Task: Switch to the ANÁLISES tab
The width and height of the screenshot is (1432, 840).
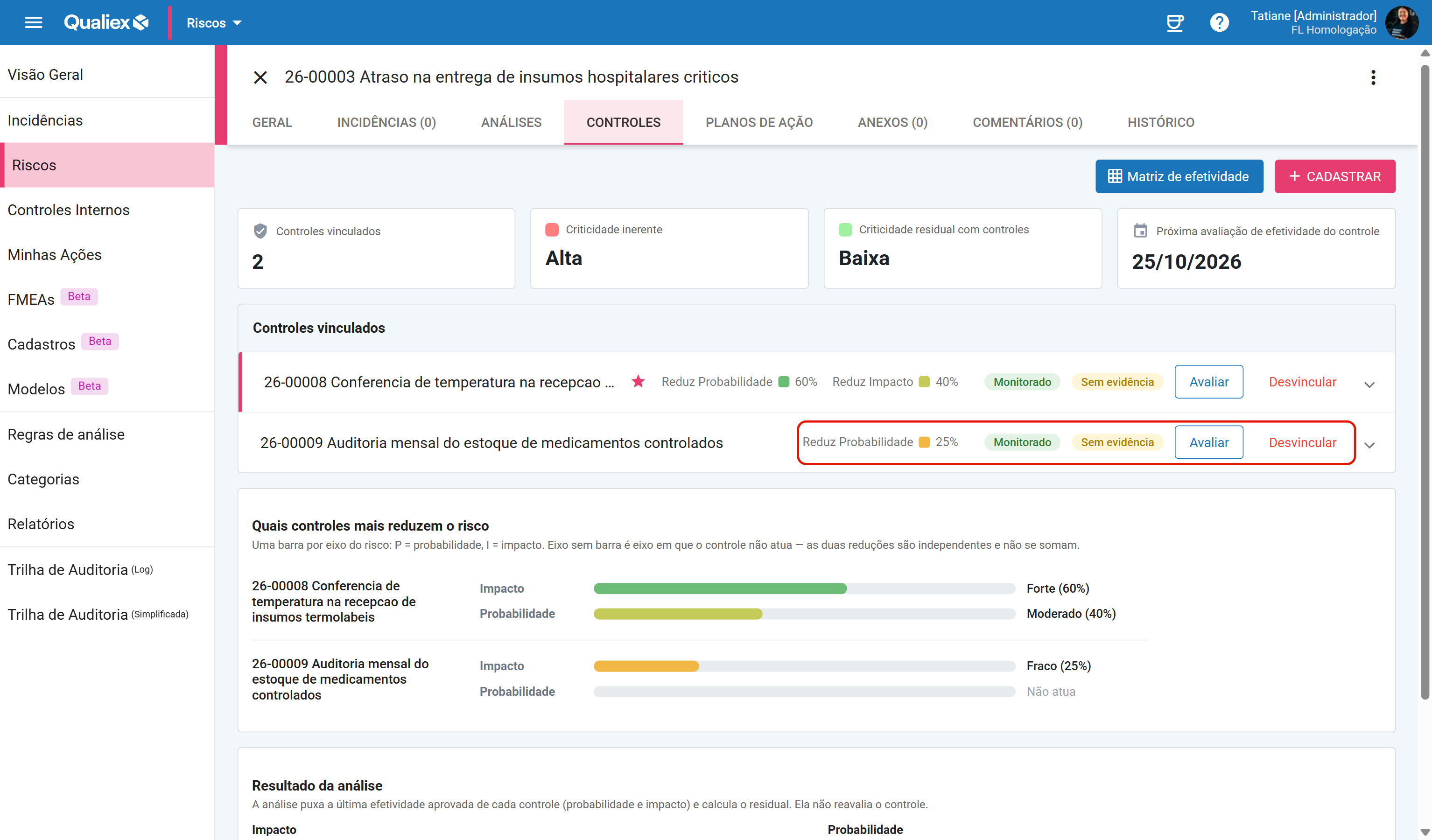Action: (511, 122)
